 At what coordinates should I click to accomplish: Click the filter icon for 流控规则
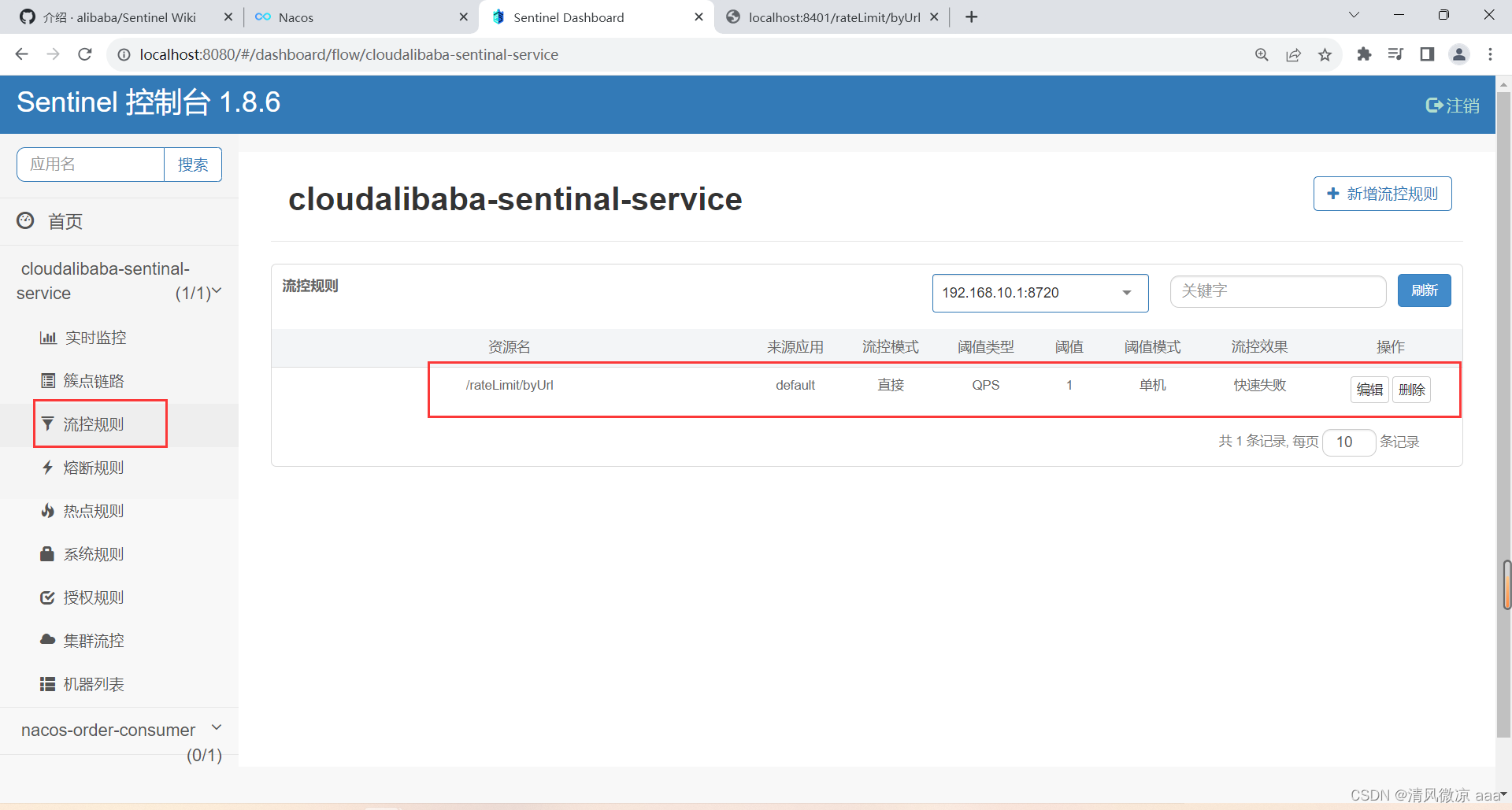click(x=48, y=424)
